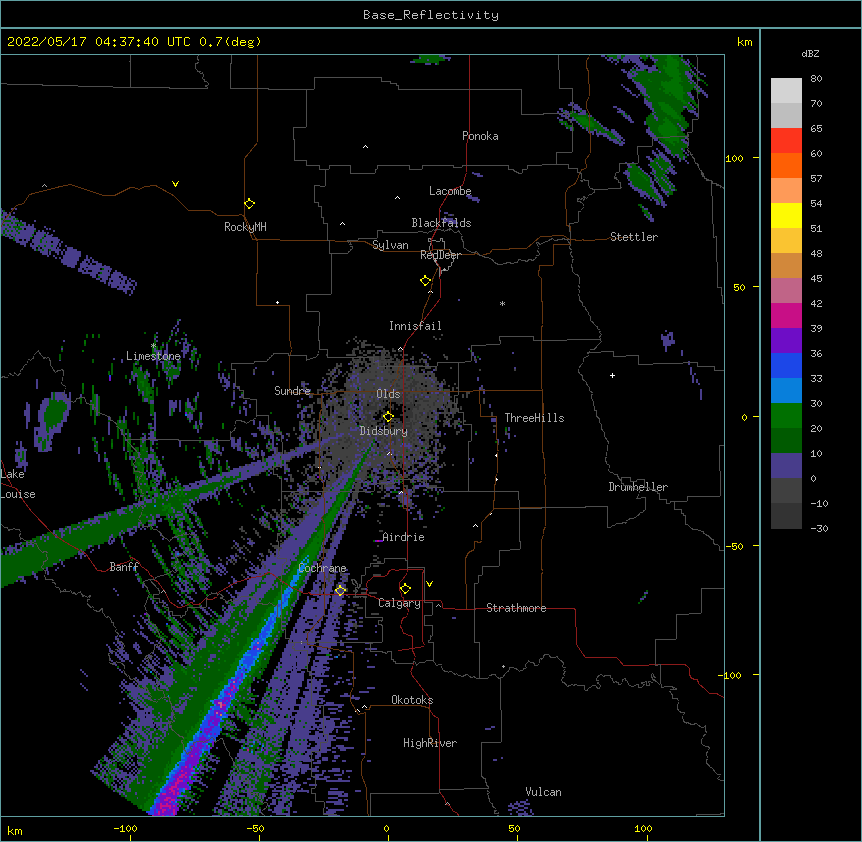
Task: Click the Sundre label
Action: [x=292, y=391]
